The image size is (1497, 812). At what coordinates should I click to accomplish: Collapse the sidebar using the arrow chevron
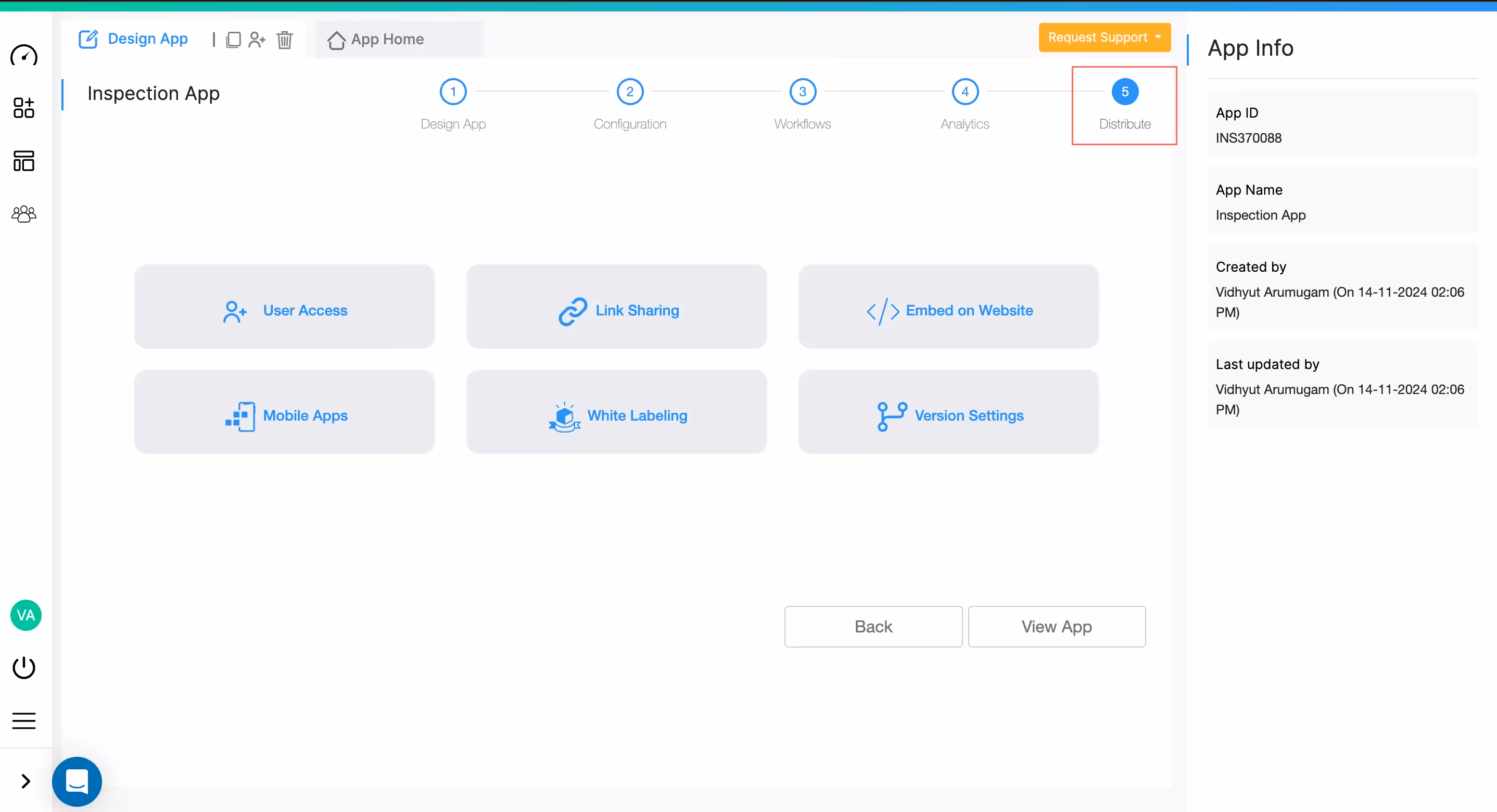(x=25, y=782)
